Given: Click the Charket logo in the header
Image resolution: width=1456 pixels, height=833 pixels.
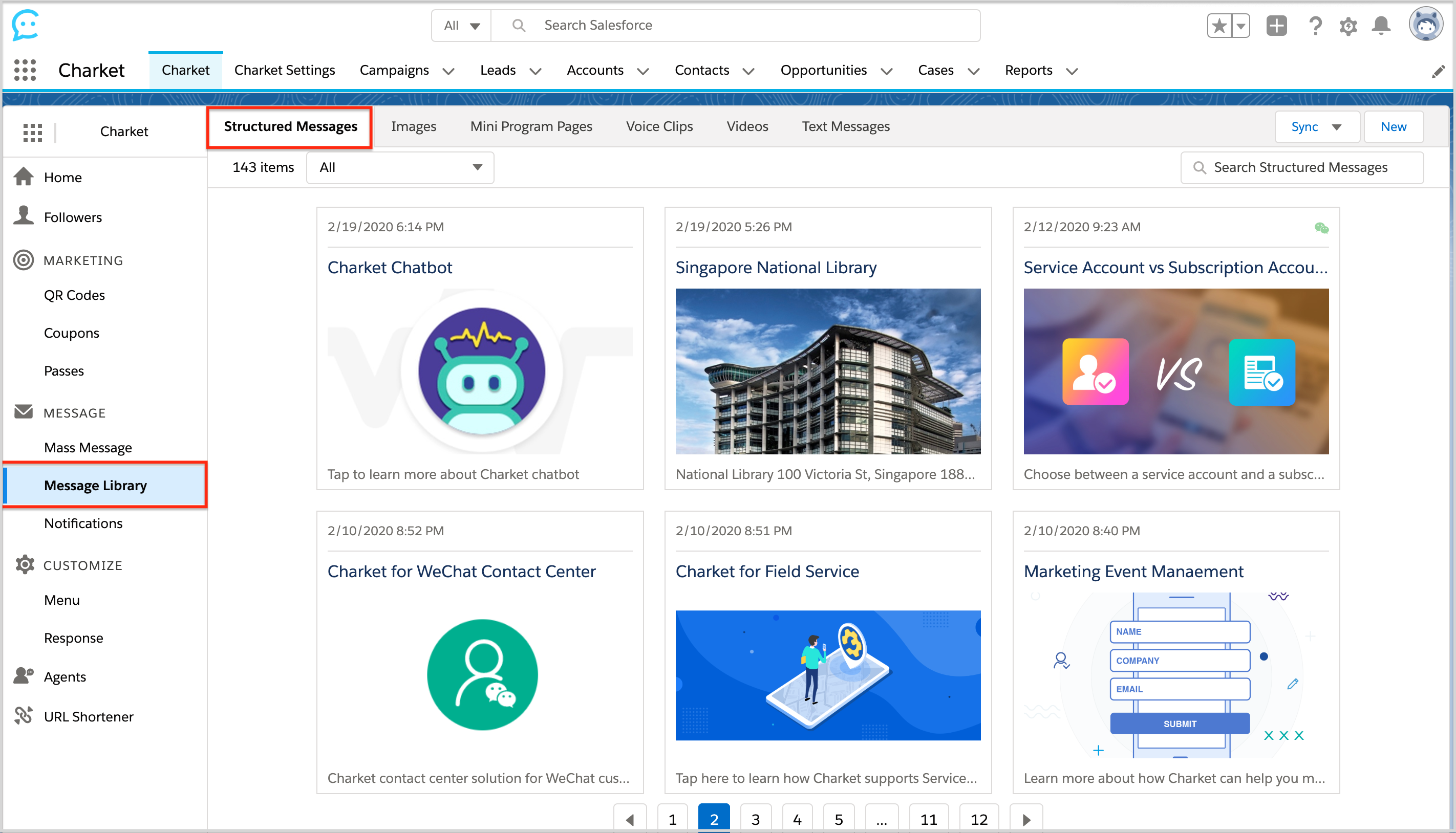Looking at the screenshot, I should [25, 25].
